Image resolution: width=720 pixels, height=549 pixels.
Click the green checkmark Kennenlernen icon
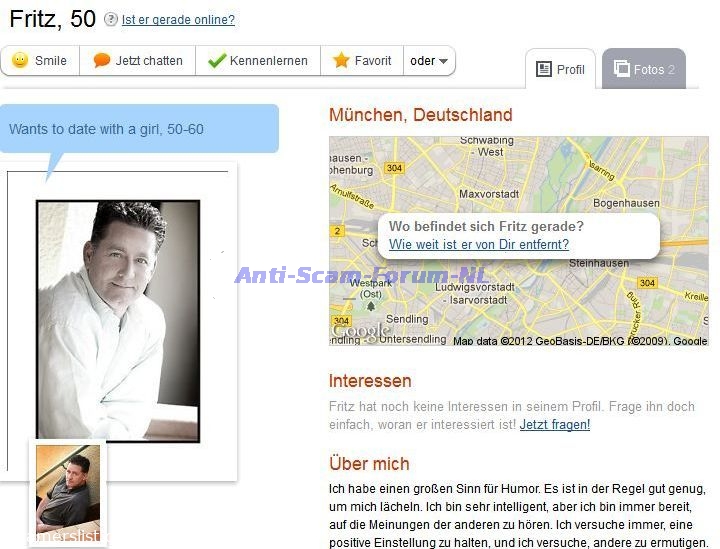(x=216, y=61)
